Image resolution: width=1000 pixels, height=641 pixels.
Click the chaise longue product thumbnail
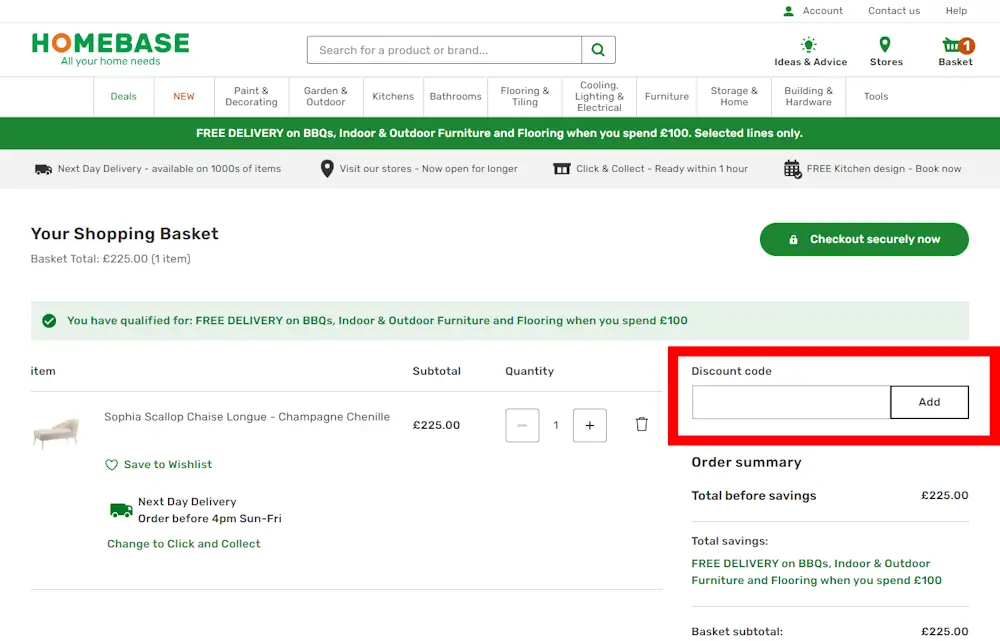click(x=56, y=434)
